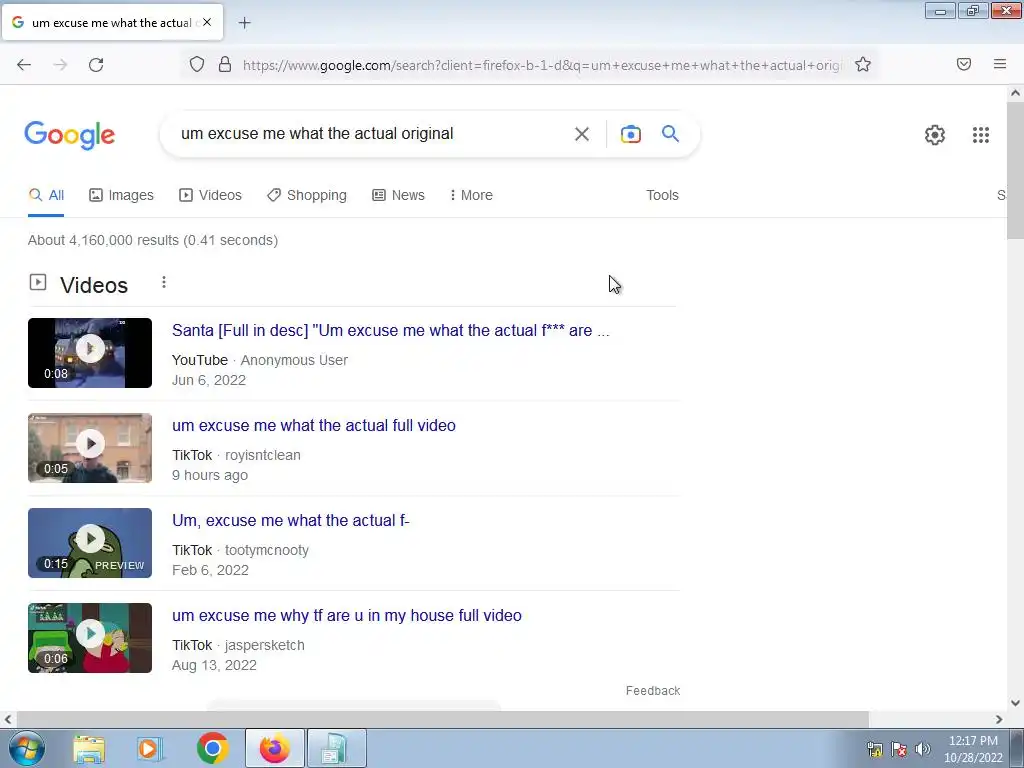Open Google Chrome from taskbar
Image resolution: width=1024 pixels, height=768 pixels.
click(212, 748)
